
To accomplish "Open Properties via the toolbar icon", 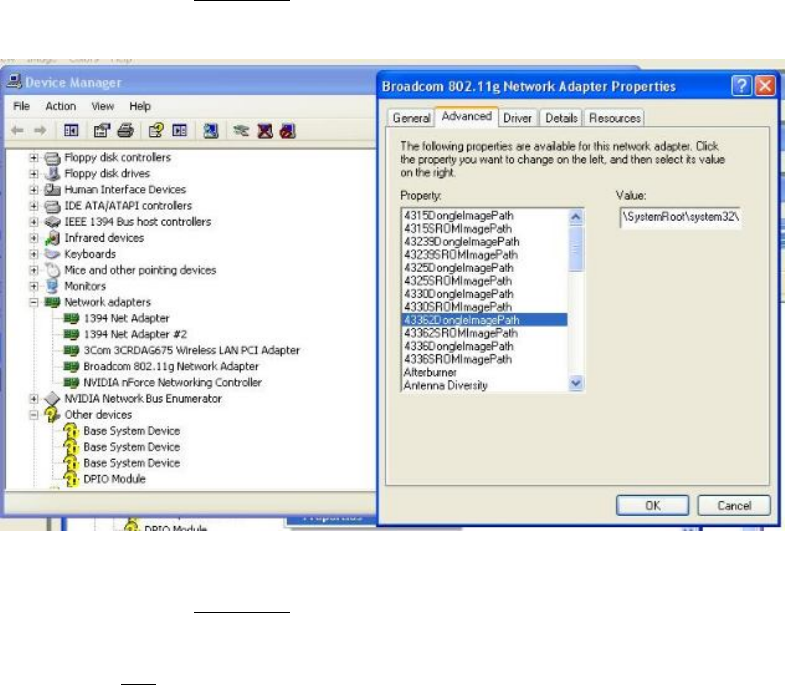I will coord(102,131).
